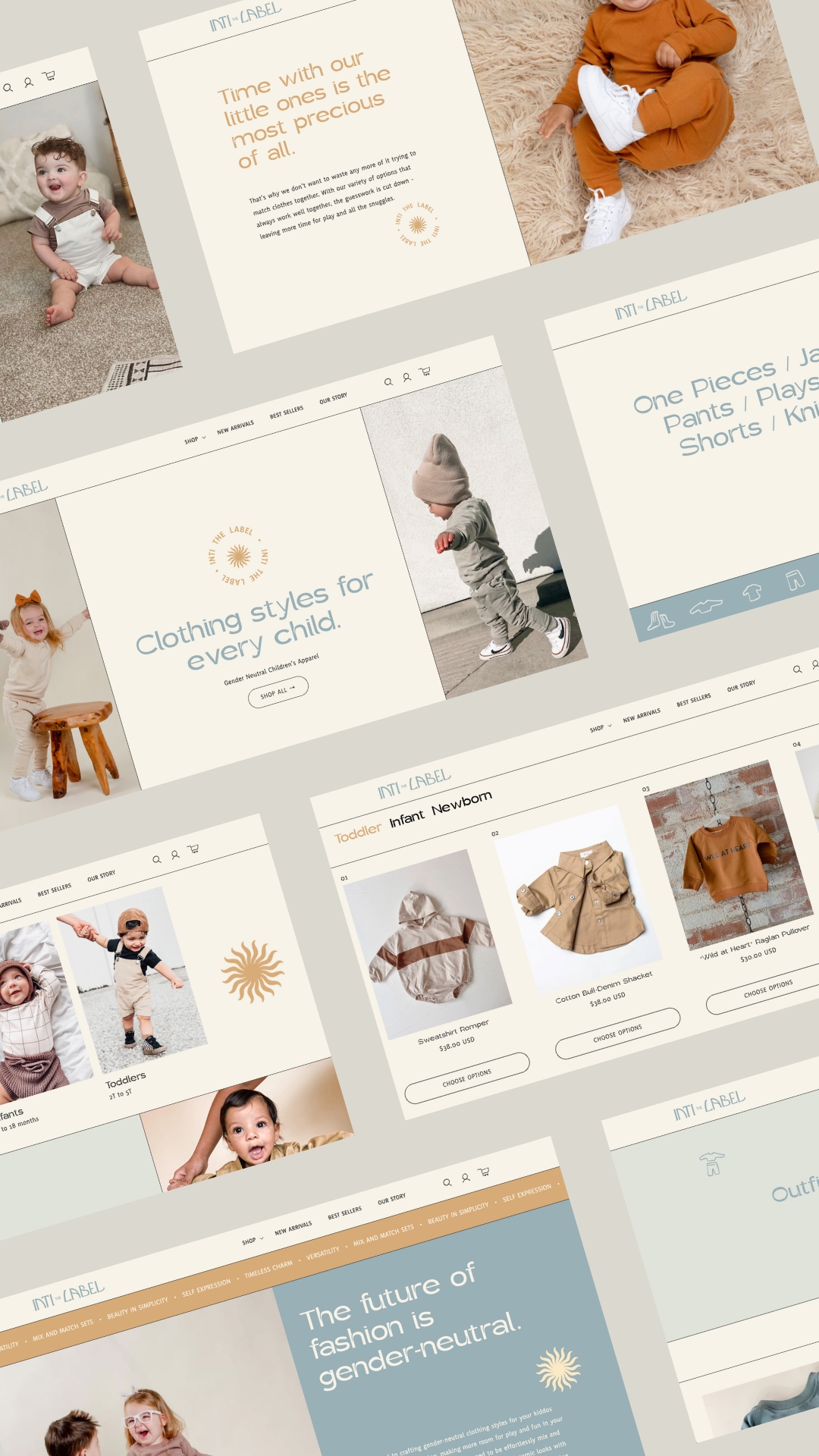The width and height of the screenshot is (819, 1456).
Task: Open NEW ARRIVALS on 'Clothing styles for every child' page
Action: point(236,428)
